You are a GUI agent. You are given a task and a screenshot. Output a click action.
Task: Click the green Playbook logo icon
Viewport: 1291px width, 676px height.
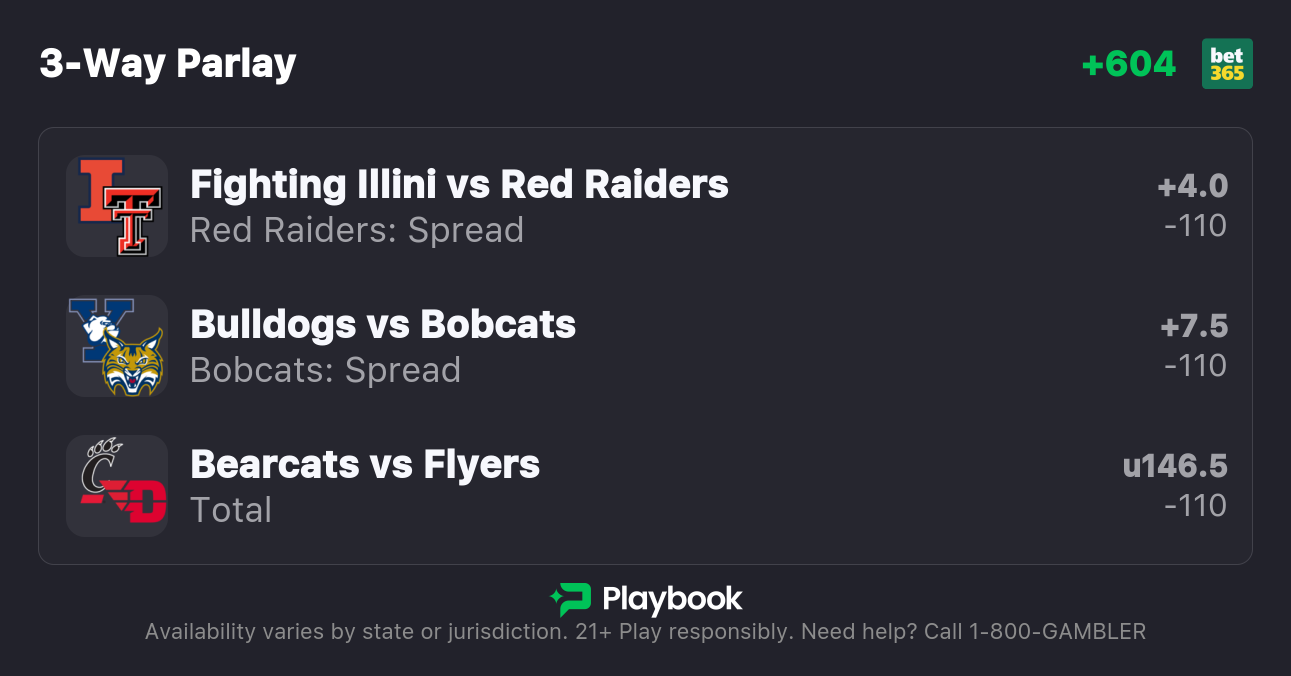(x=570, y=599)
